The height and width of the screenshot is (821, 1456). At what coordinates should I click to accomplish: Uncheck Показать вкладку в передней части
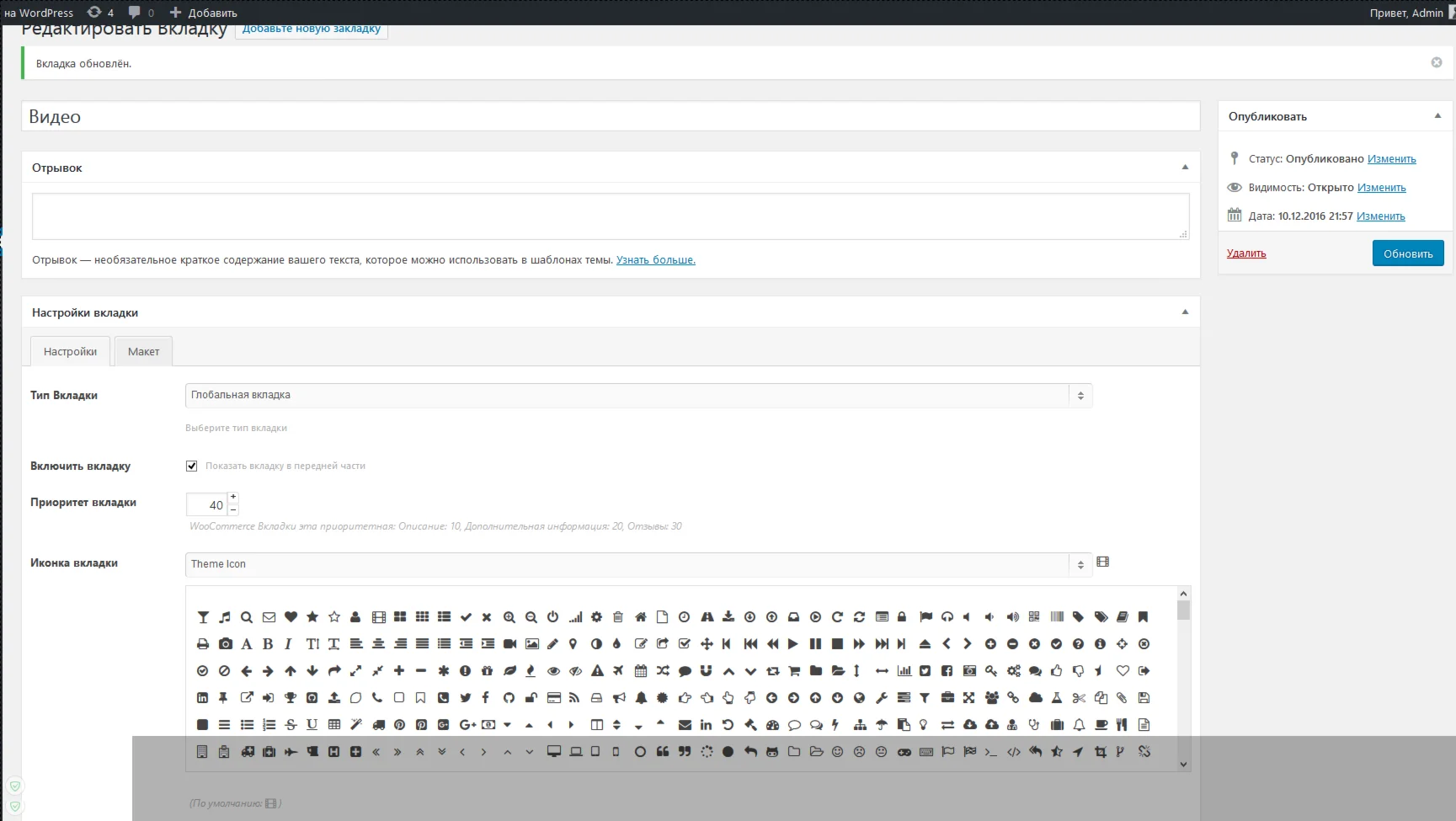click(192, 466)
